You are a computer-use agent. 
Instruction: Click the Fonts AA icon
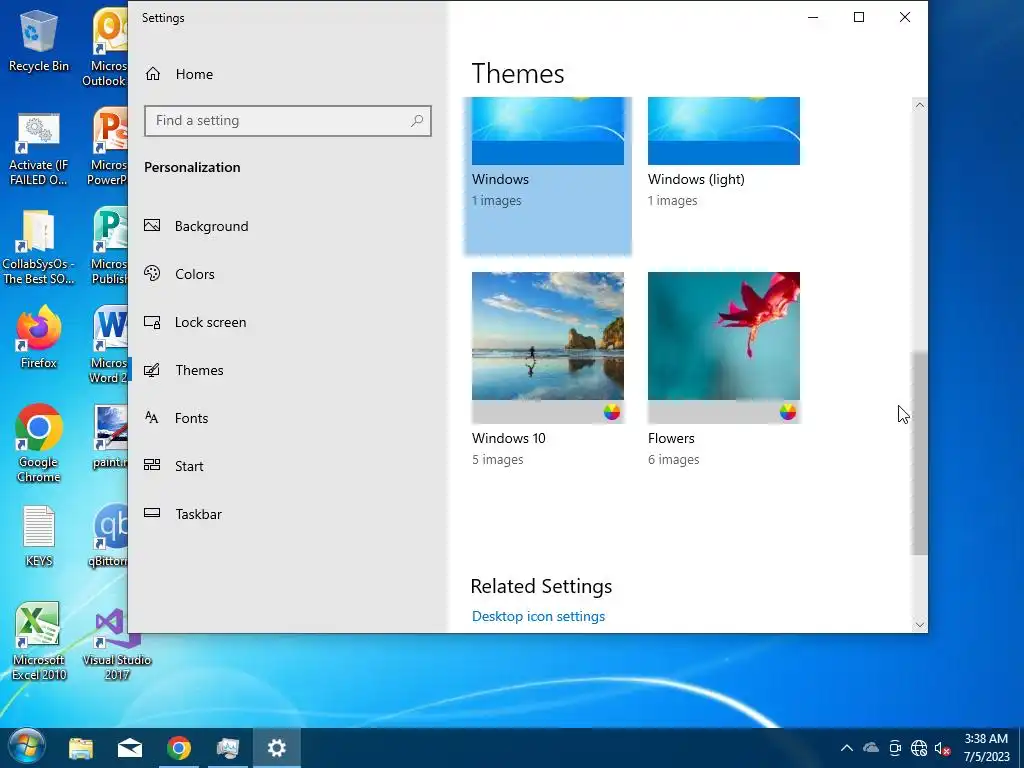pyautogui.click(x=152, y=417)
